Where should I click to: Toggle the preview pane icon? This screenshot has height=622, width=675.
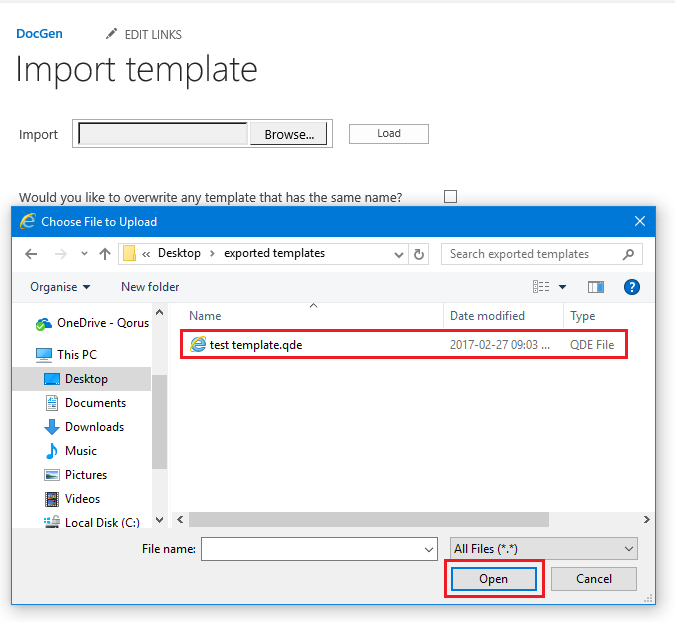click(596, 287)
